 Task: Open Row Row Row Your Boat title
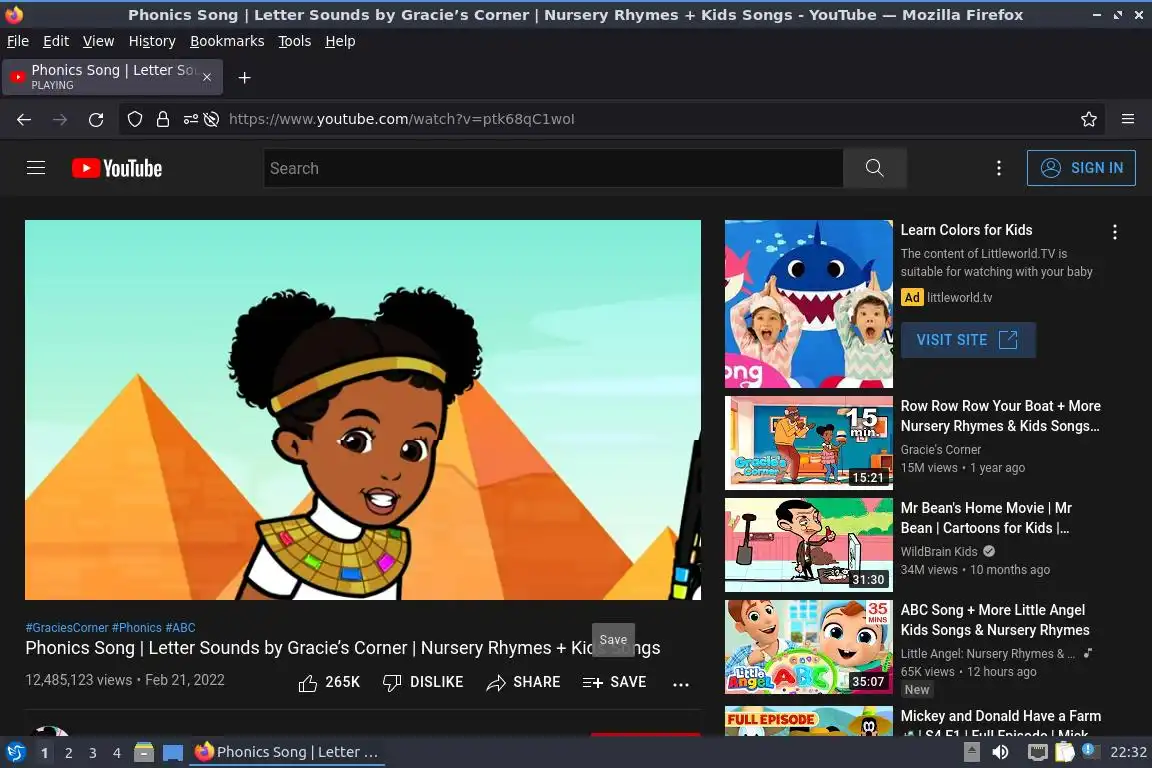pos(1001,416)
